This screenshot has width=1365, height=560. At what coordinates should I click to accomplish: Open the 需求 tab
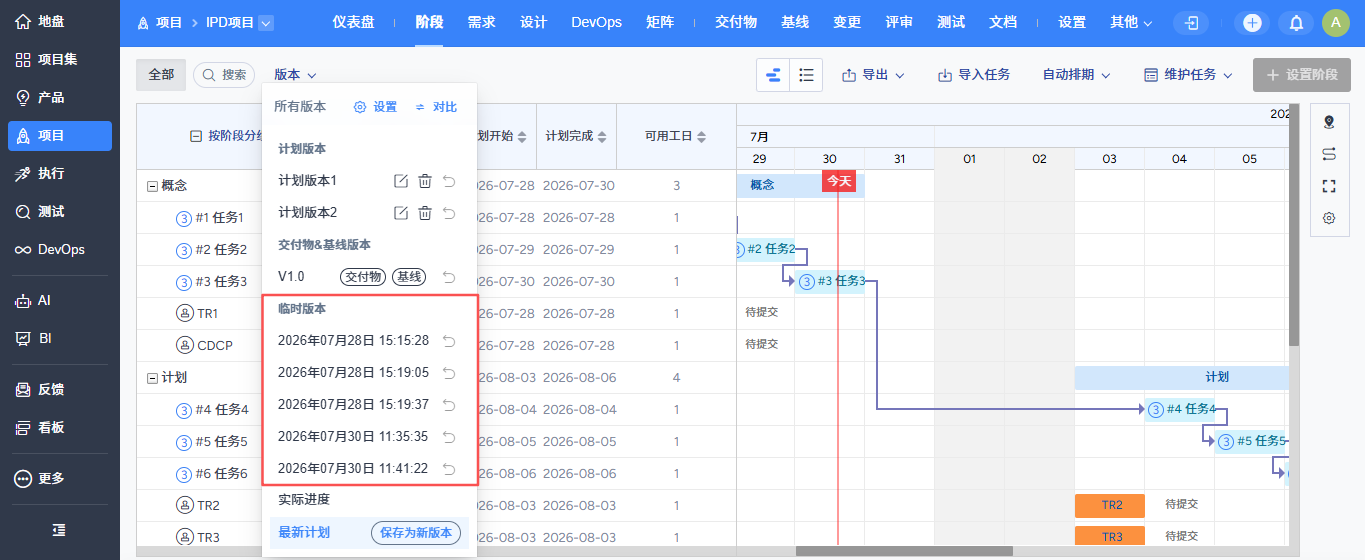(481, 22)
